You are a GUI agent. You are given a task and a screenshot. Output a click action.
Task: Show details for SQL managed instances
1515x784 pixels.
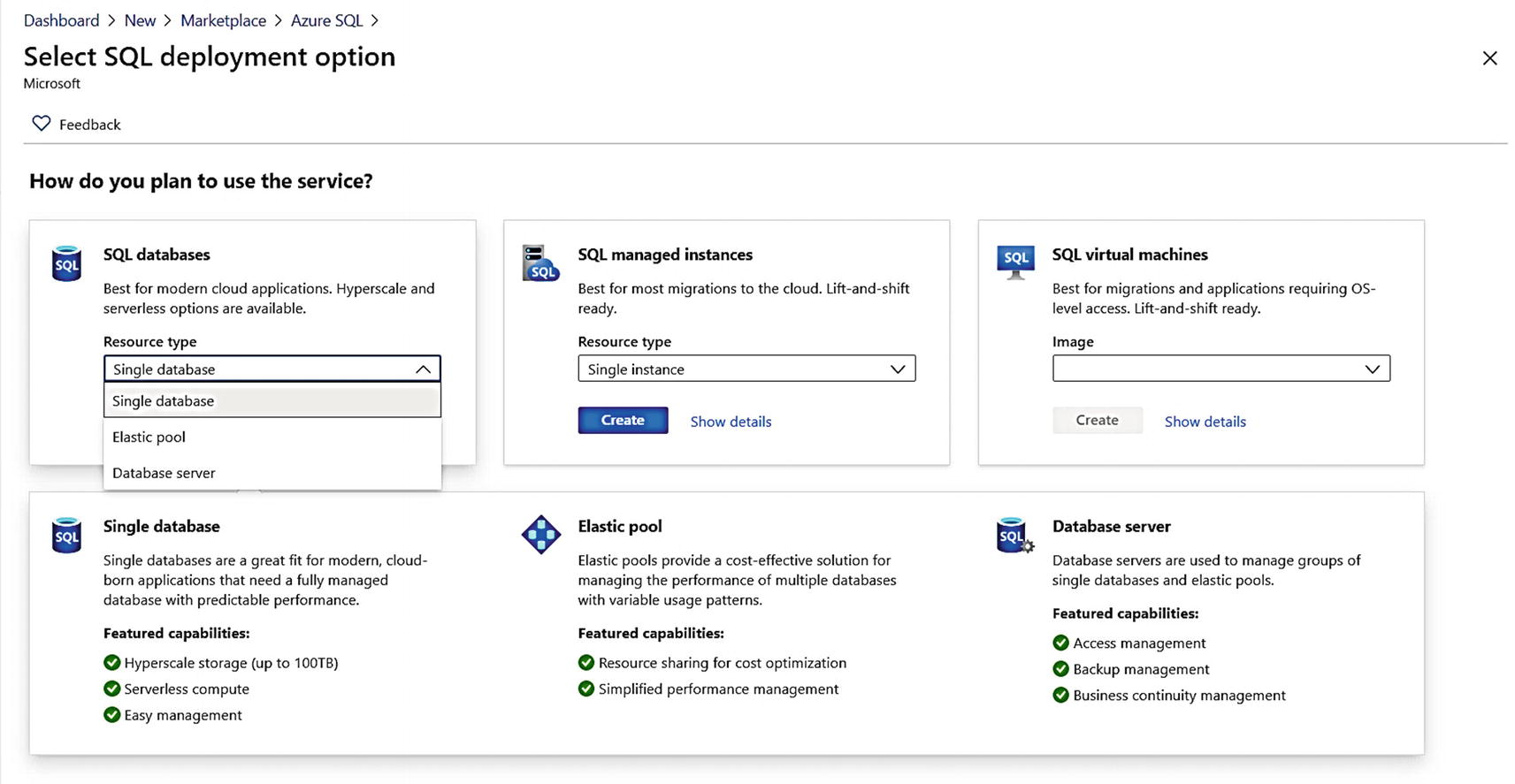(x=731, y=422)
